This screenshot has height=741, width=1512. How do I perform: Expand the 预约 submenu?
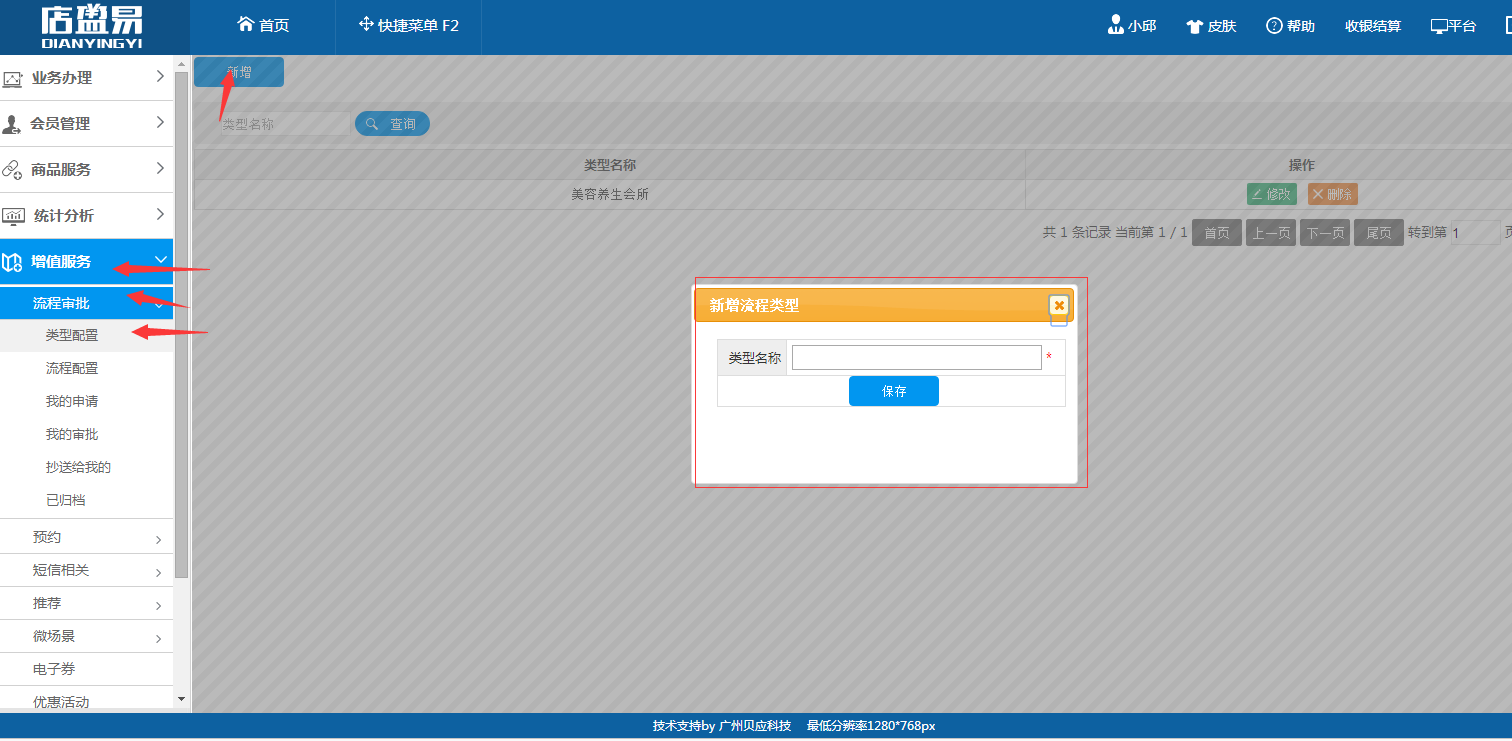[86, 537]
